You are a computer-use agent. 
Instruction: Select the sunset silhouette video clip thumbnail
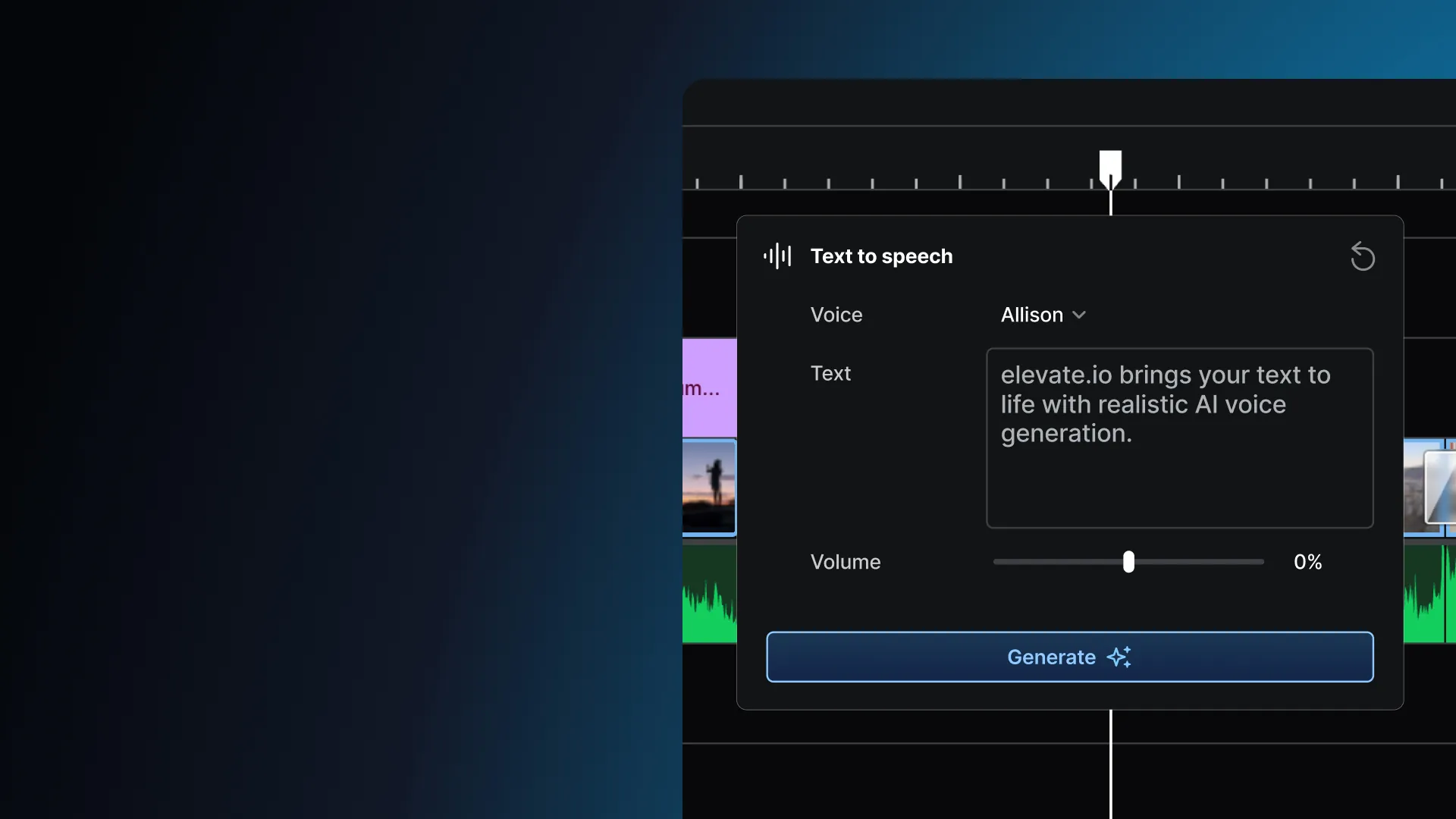tap(709, 488)
